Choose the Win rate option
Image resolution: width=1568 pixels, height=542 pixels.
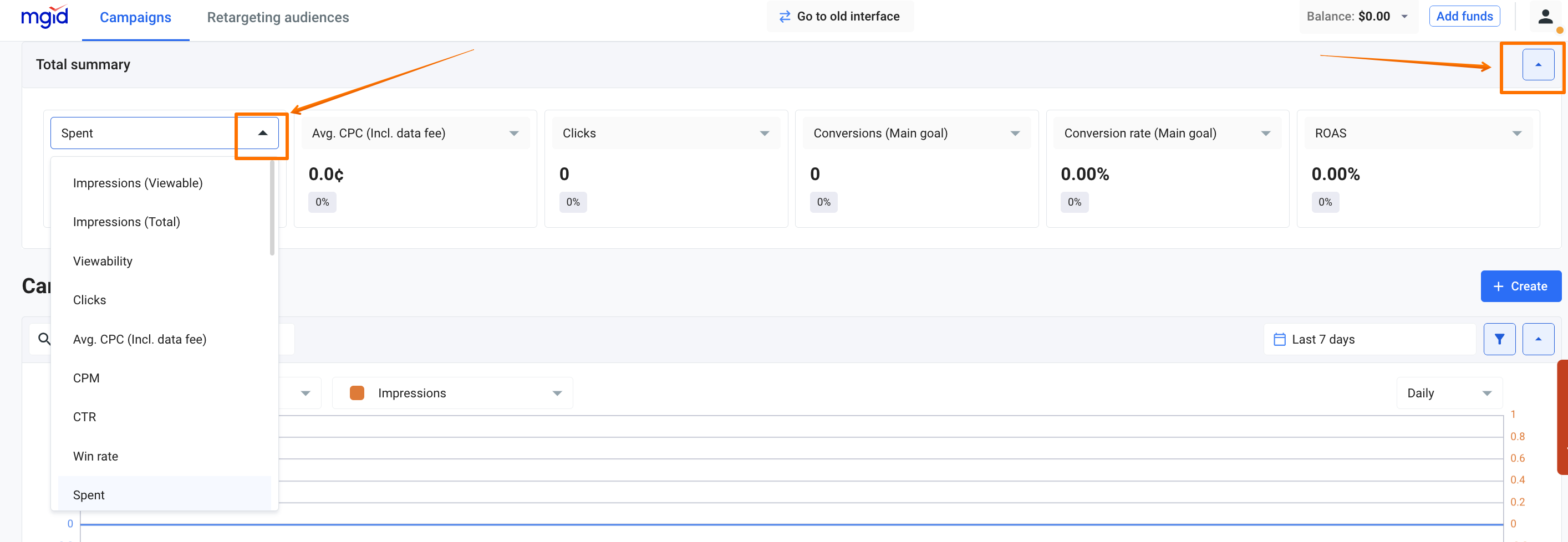(95, 456)
